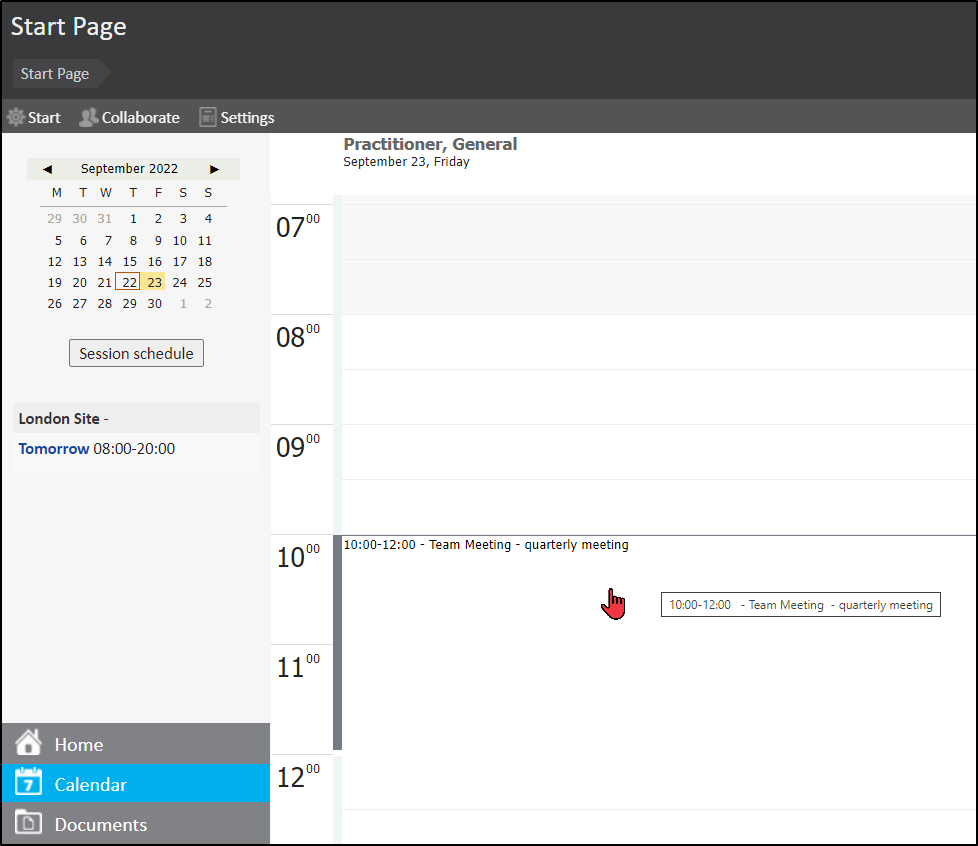
Task: Click the 08:00 time slot row
Action: coord(655,341)
